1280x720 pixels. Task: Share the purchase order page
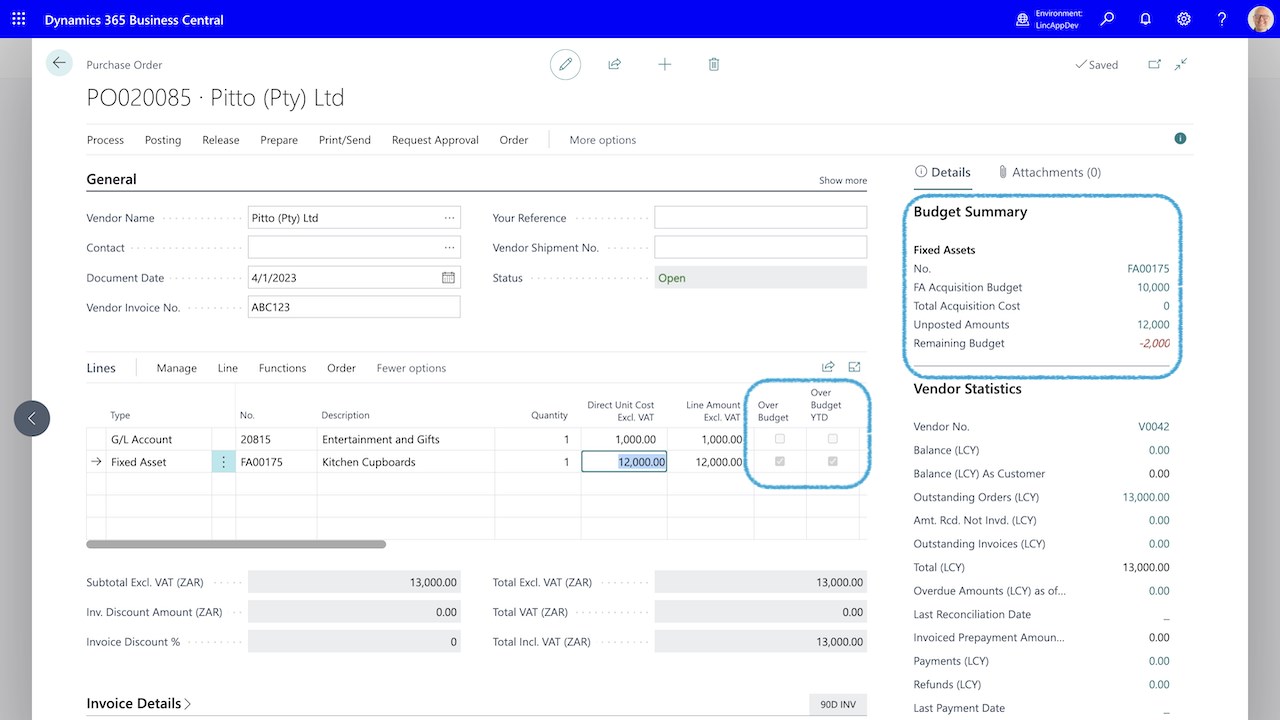pyautogui.click(x=615, y=64)
